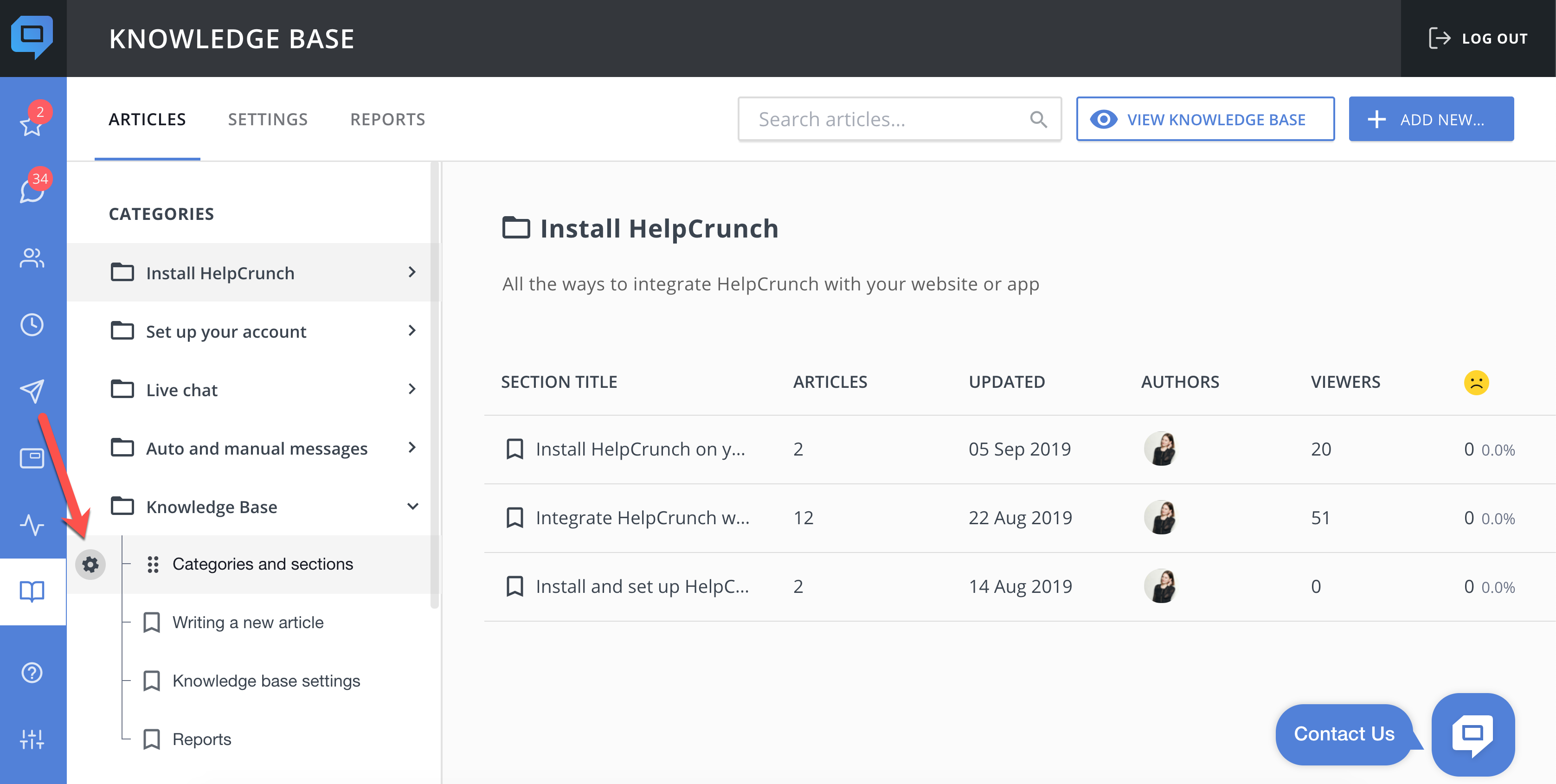
Task: Open section Install HelpCrunch on y...
Action: 640,449
